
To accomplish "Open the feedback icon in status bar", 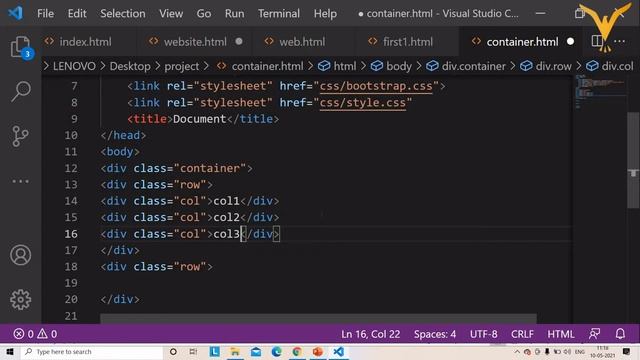I will [x=594, y=334].
